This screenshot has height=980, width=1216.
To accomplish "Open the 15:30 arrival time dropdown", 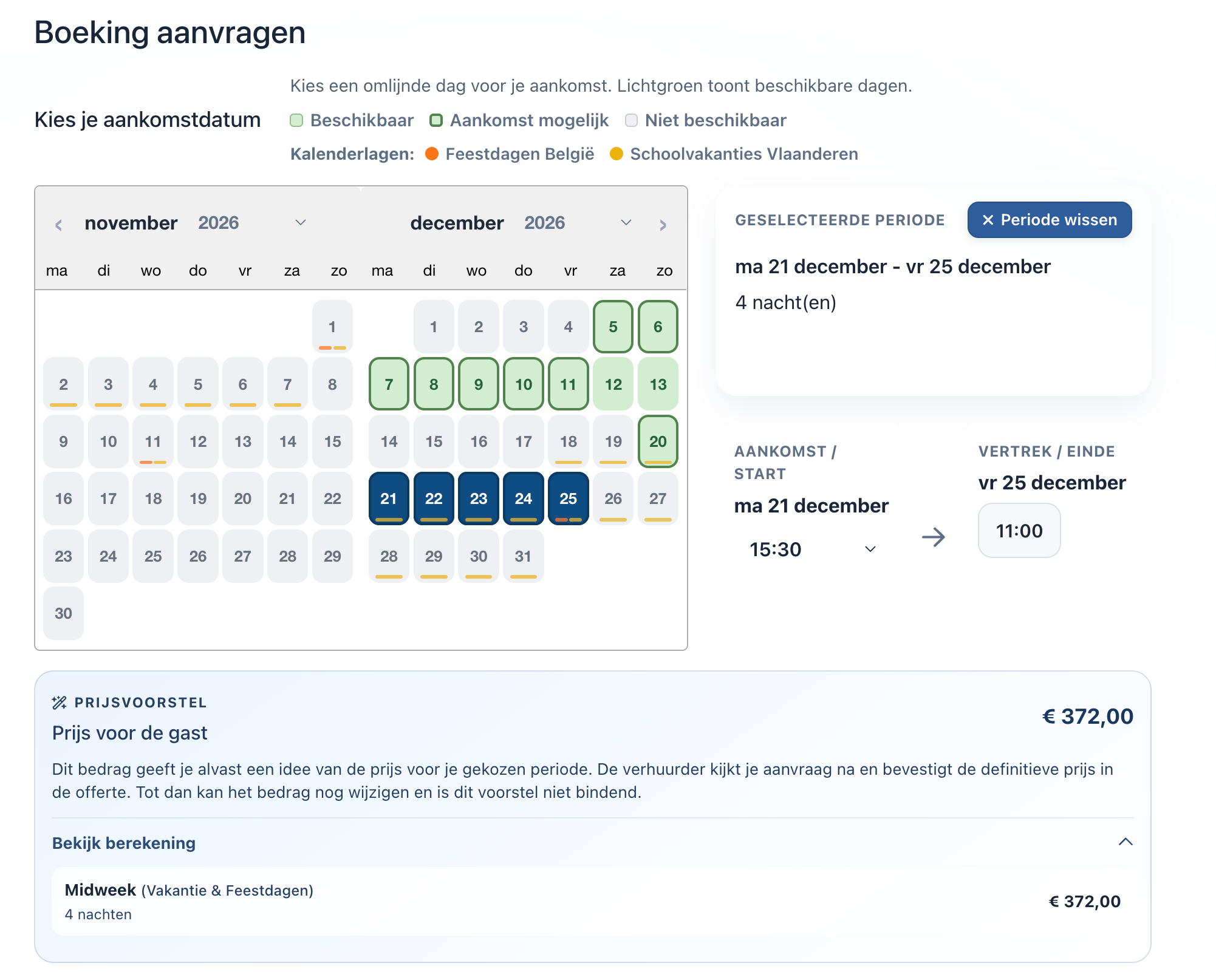I will 813,549.
